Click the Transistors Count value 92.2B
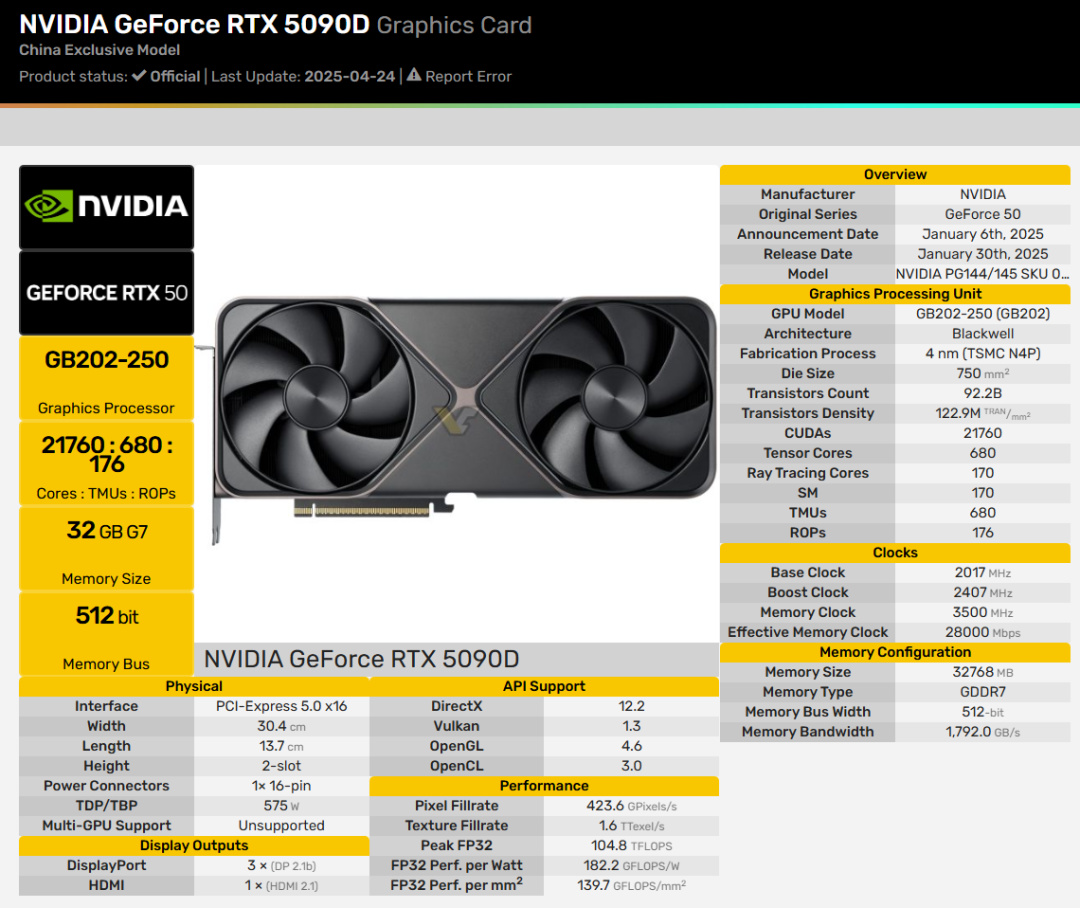Screen dimensions: 1080x908 pyautogui.click(x=983, y=393)
